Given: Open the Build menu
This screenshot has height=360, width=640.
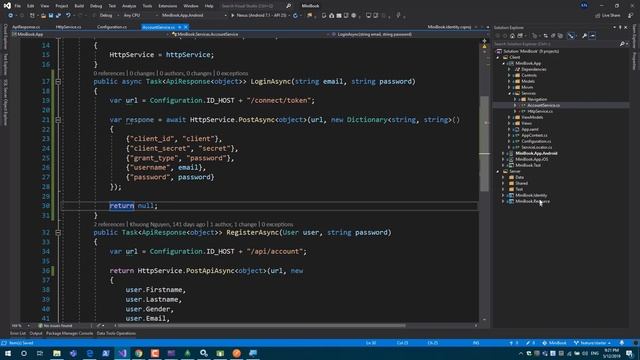Looking at the screenshot, I should click(x=79, y=6).
